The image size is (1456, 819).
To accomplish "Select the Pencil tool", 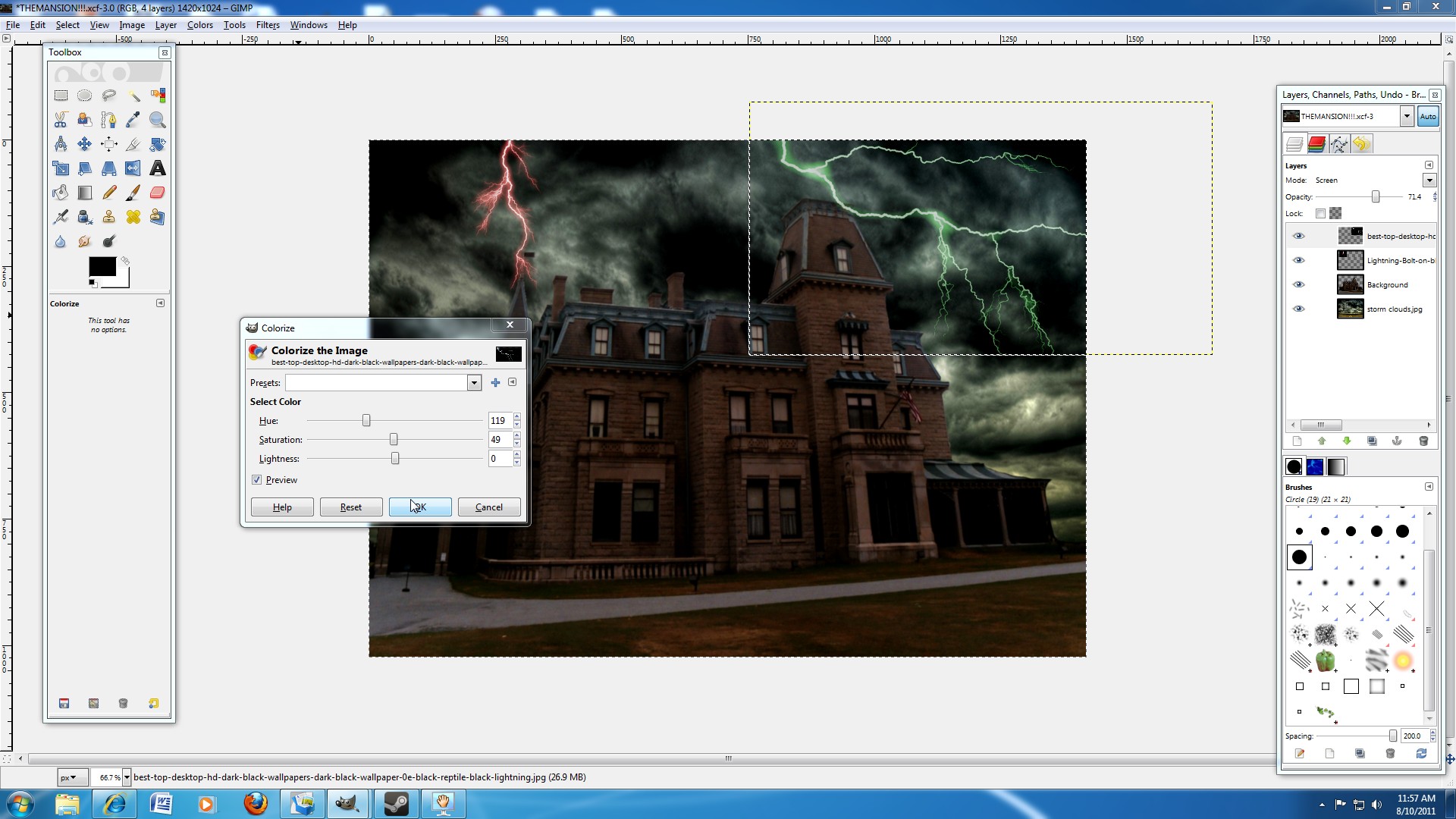I will click(x=109, y=193).
